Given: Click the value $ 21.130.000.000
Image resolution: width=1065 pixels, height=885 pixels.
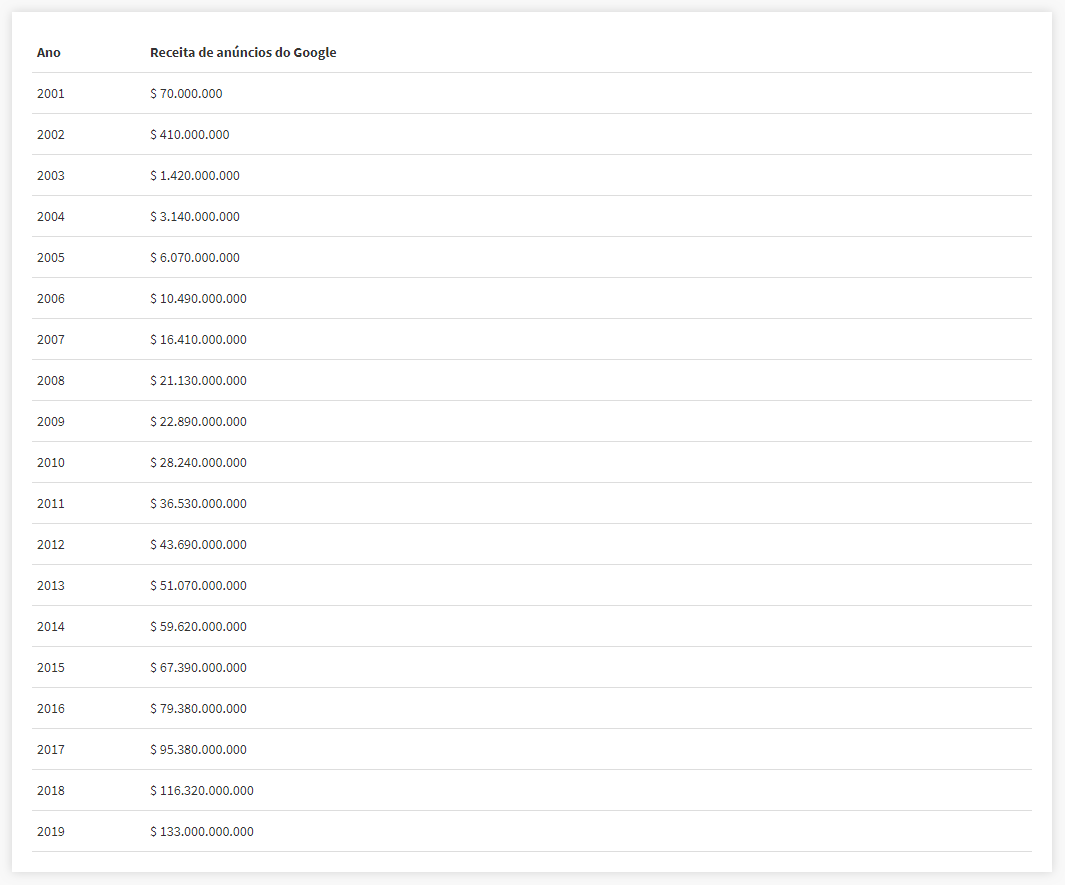Looking at the screenshot, I should [198, 380].
